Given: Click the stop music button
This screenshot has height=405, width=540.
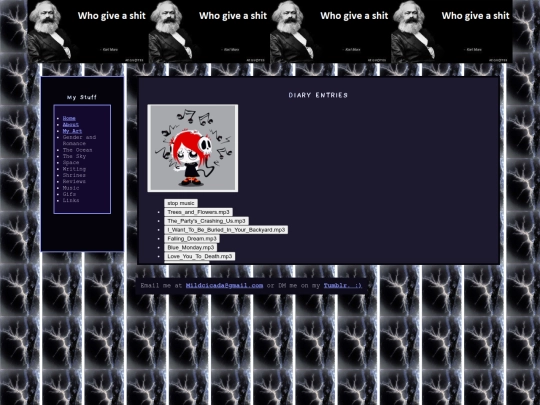Looking at the screenshot, I should (x=181, y=203).
